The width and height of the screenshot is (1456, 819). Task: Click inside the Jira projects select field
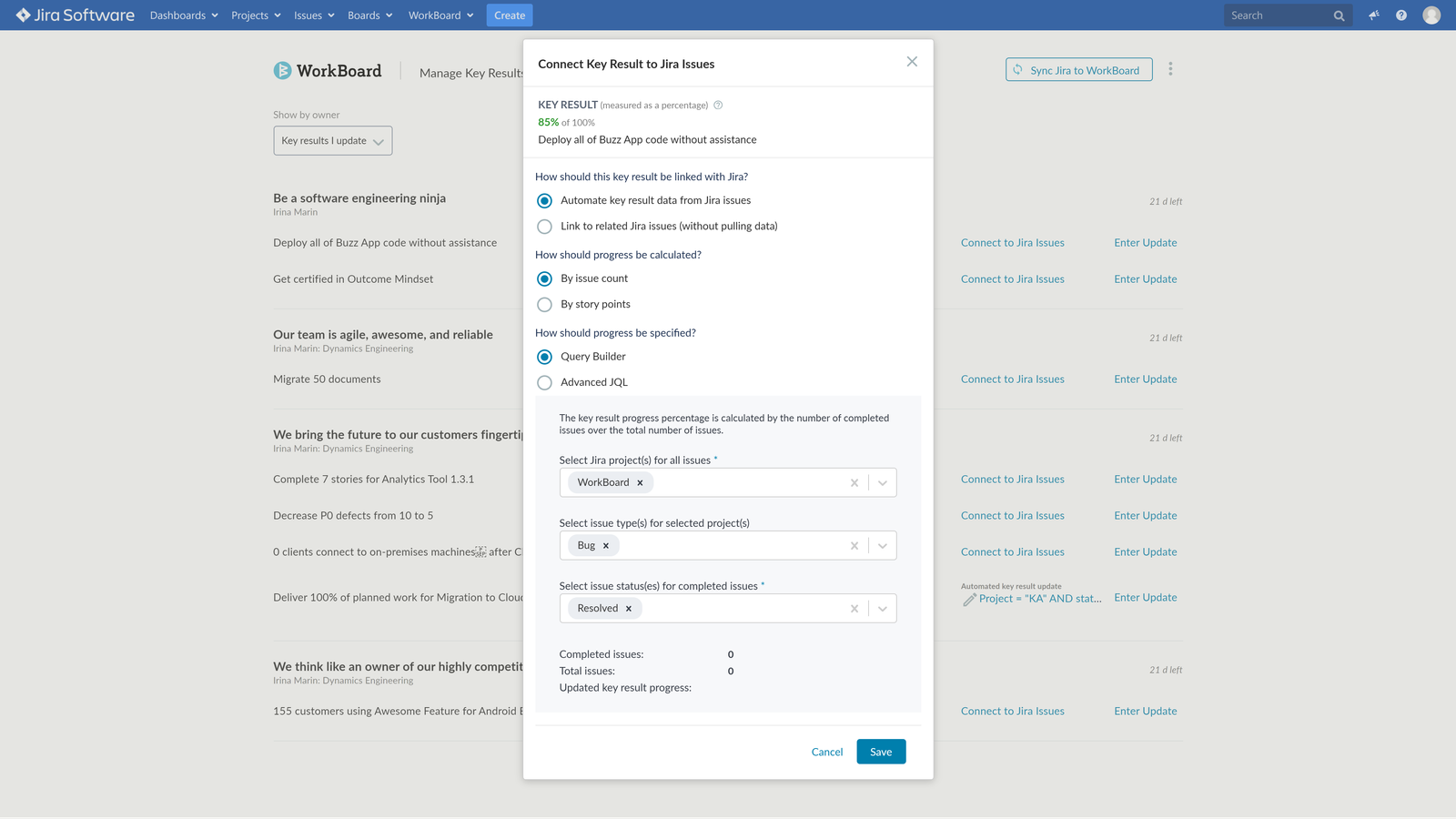[728, 482]
